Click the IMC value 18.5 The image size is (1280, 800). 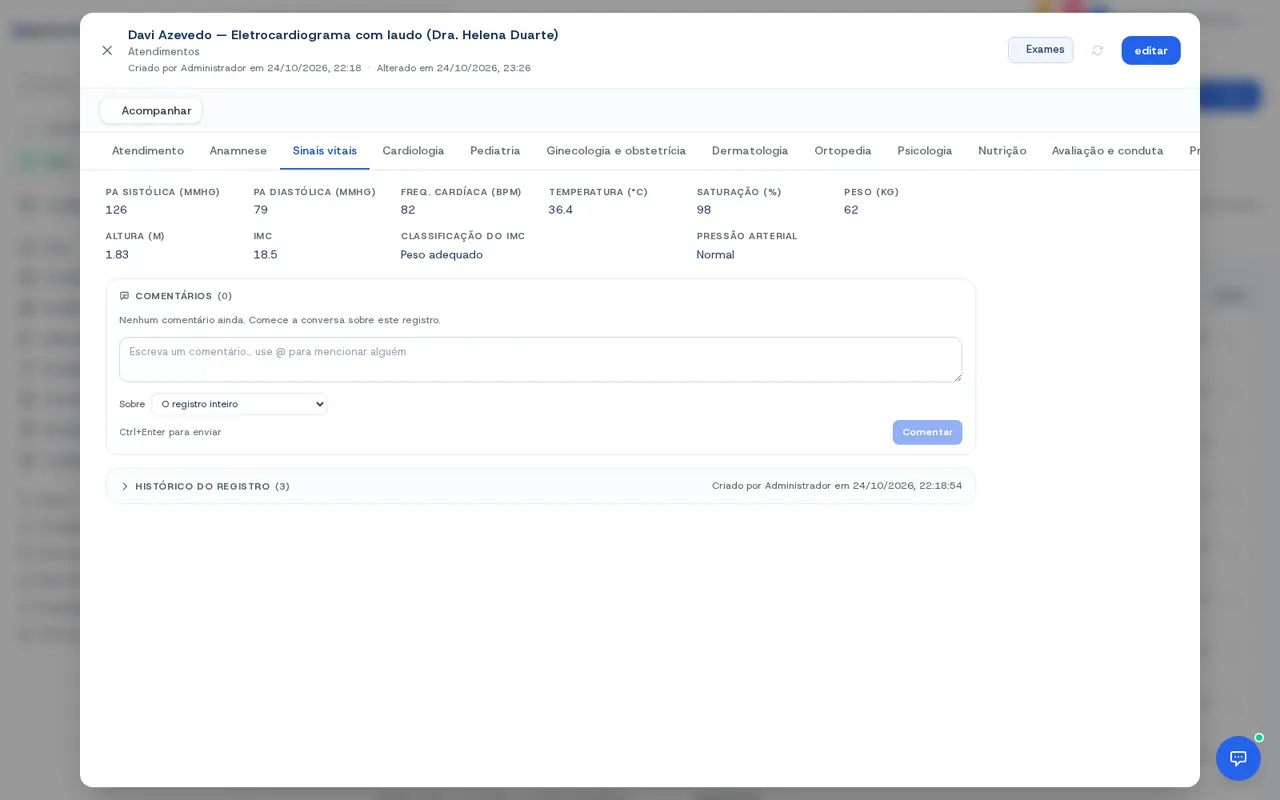point(265,255)
